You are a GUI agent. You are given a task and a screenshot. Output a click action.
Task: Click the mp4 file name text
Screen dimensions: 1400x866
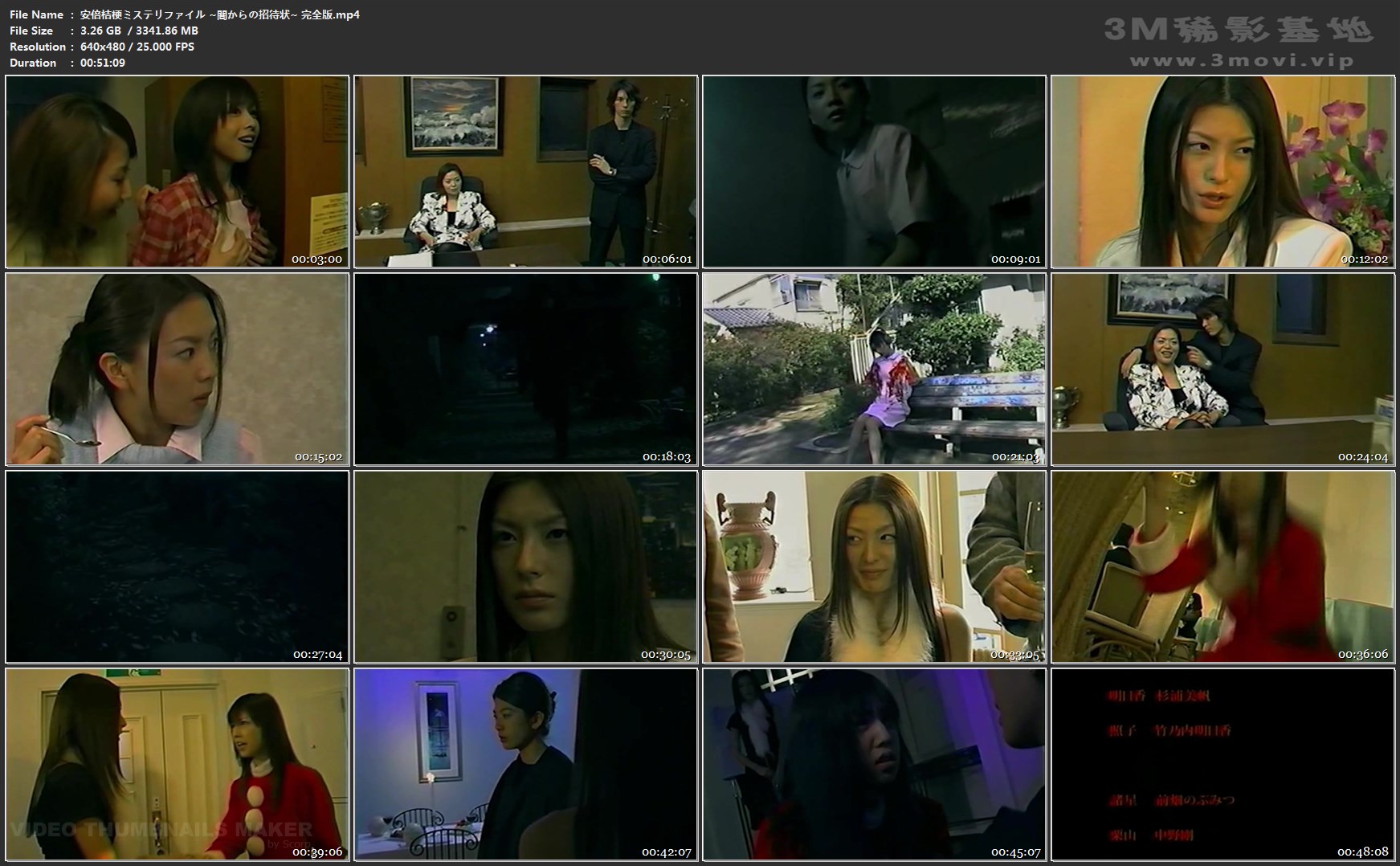(x=219, y=14)
